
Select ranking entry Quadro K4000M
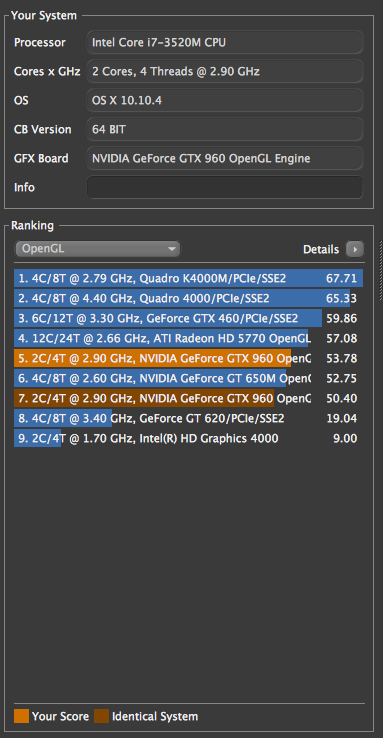pos(188,278)
